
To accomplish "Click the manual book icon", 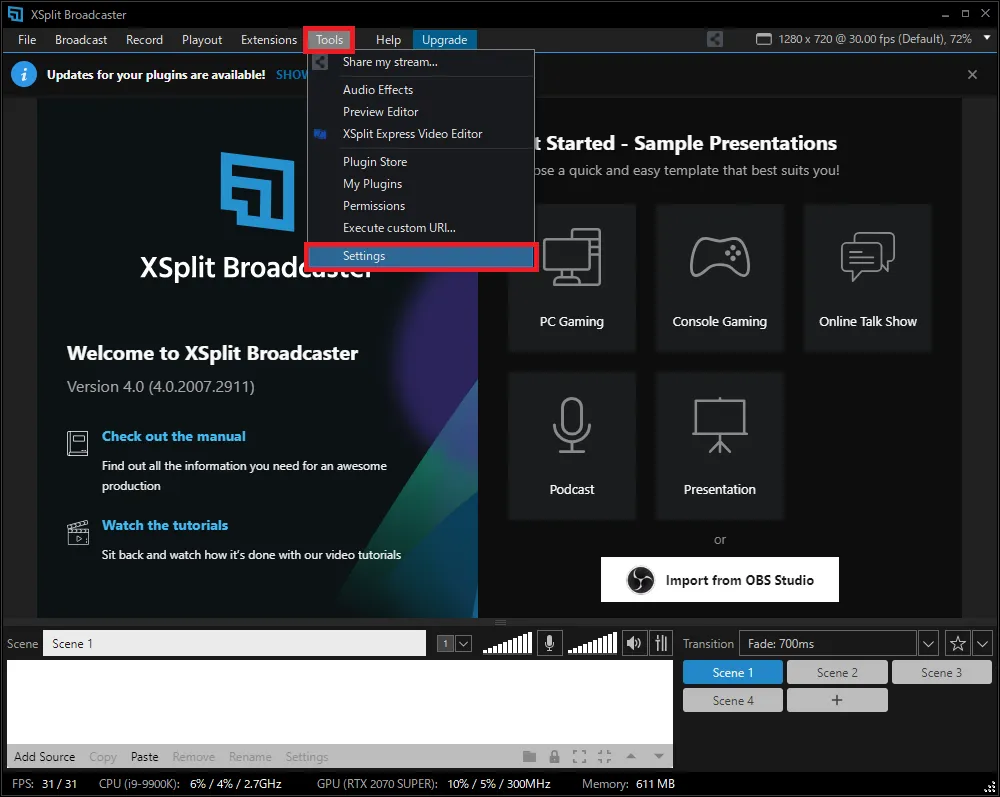I will 78,443.
